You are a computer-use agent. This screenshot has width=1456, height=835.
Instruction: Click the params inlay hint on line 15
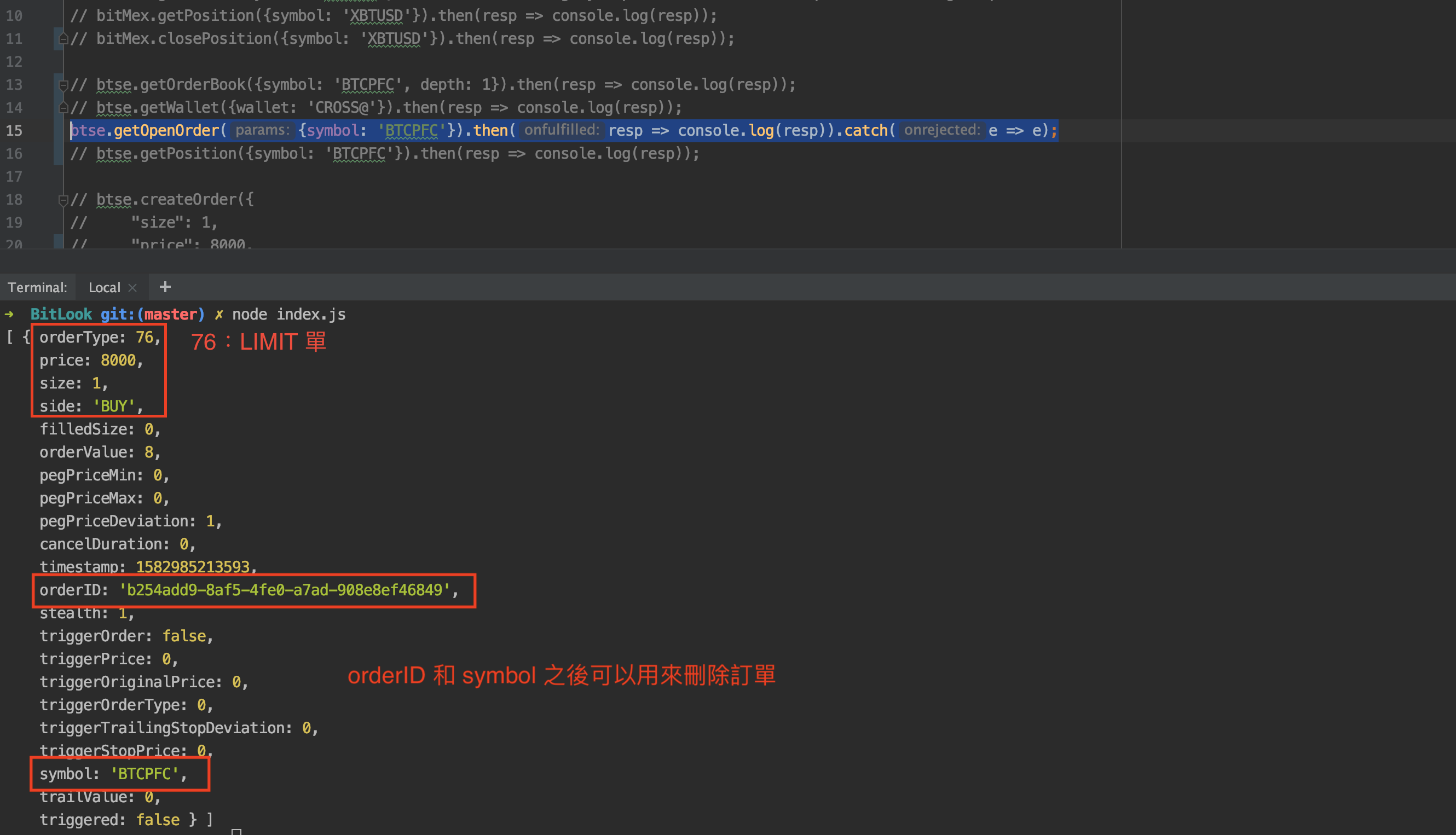point(262,130)
